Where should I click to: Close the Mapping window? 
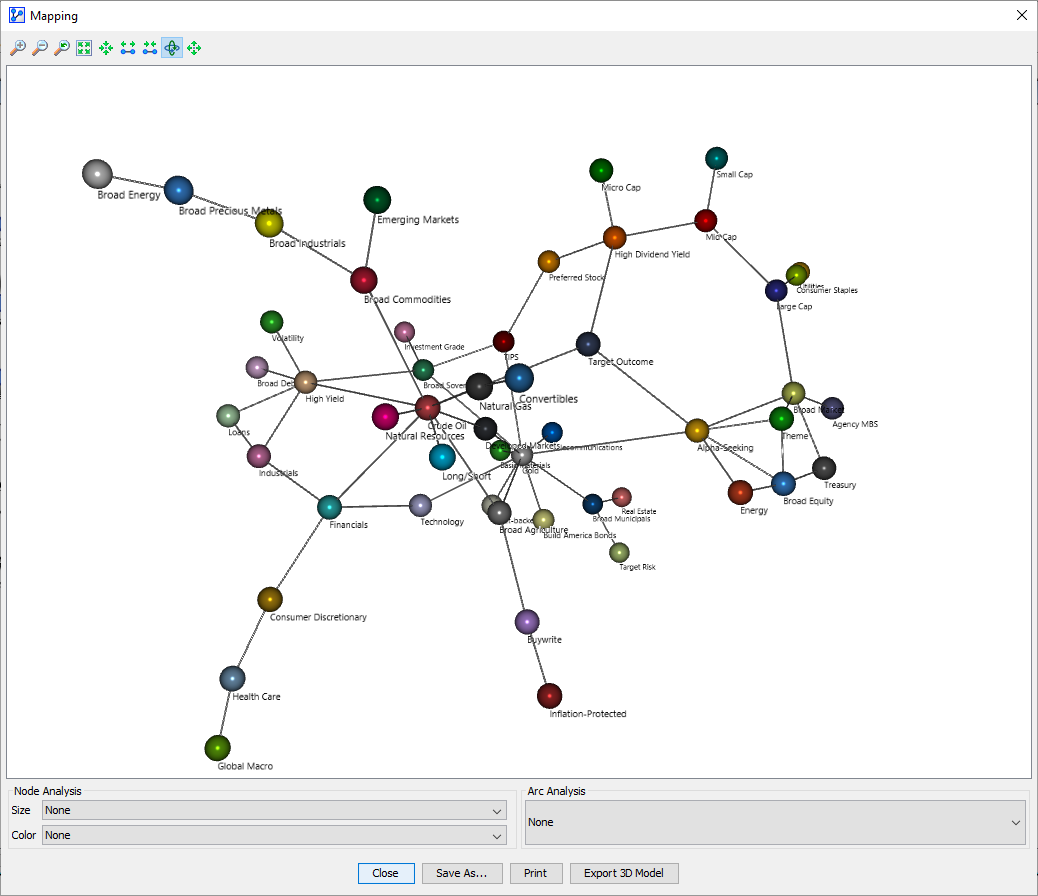(x=1021, y=15)
